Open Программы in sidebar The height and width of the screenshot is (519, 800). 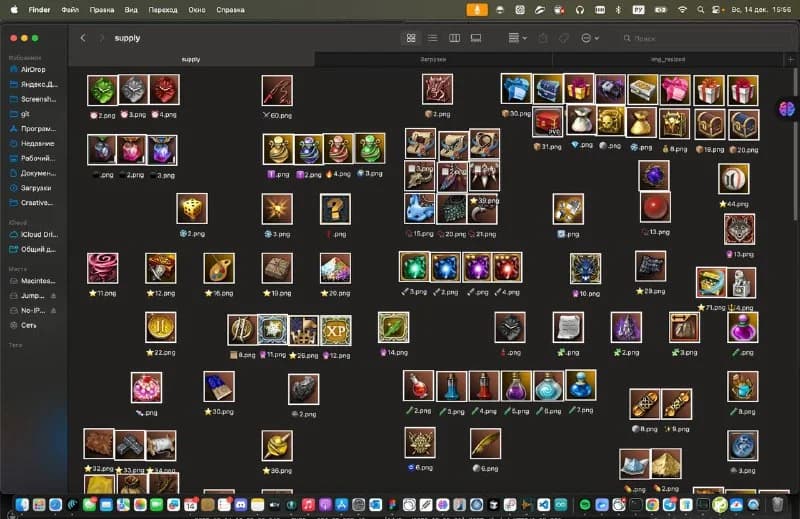click(33, 129)
